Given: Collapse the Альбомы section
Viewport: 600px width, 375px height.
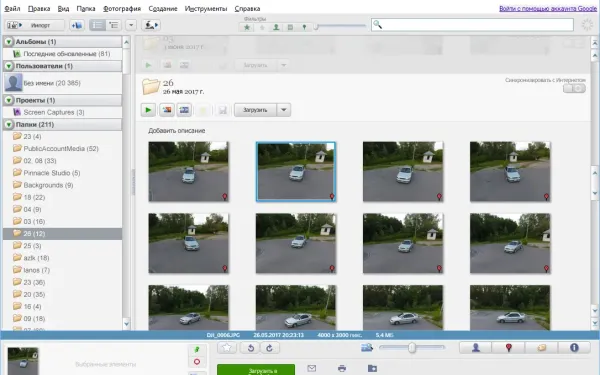Looking at the screenshot, I should tap(9, 42).
